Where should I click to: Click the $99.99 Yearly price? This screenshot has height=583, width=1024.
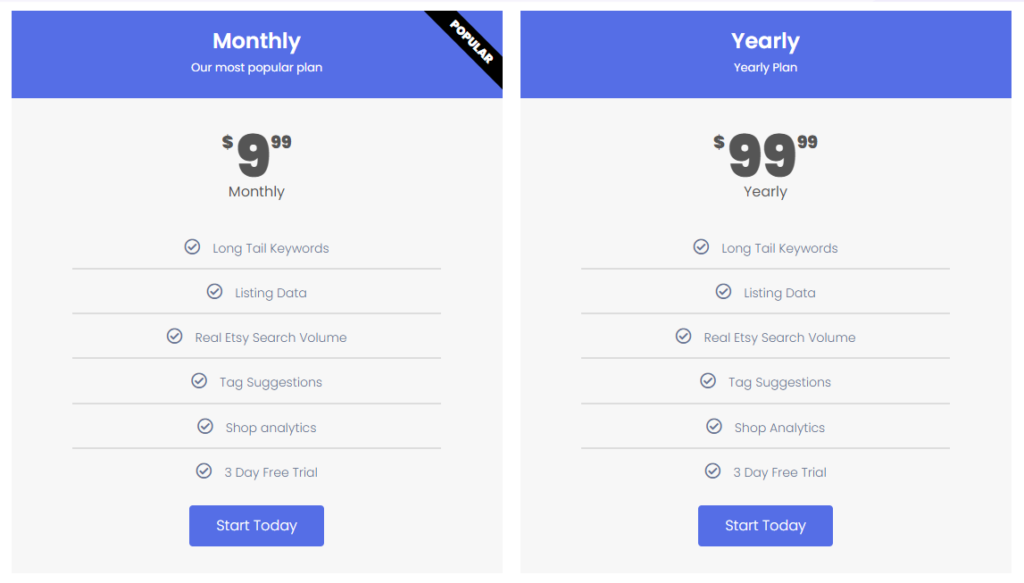tap(765, 155)
